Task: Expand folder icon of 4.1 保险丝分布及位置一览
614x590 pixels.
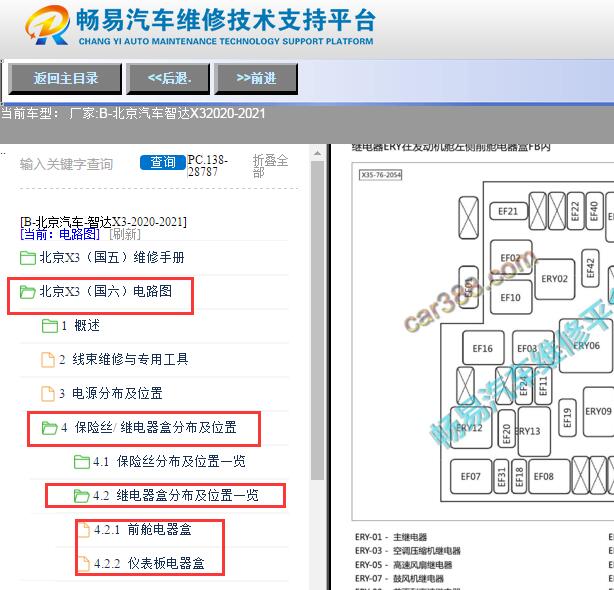Action: click(x=82, y=462)
